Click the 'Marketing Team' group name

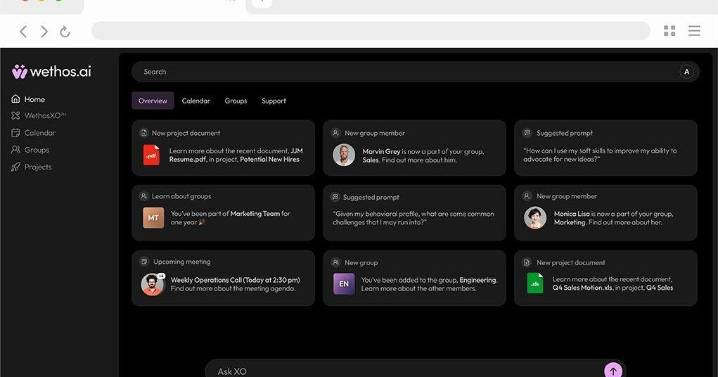[x=255, y=213]
